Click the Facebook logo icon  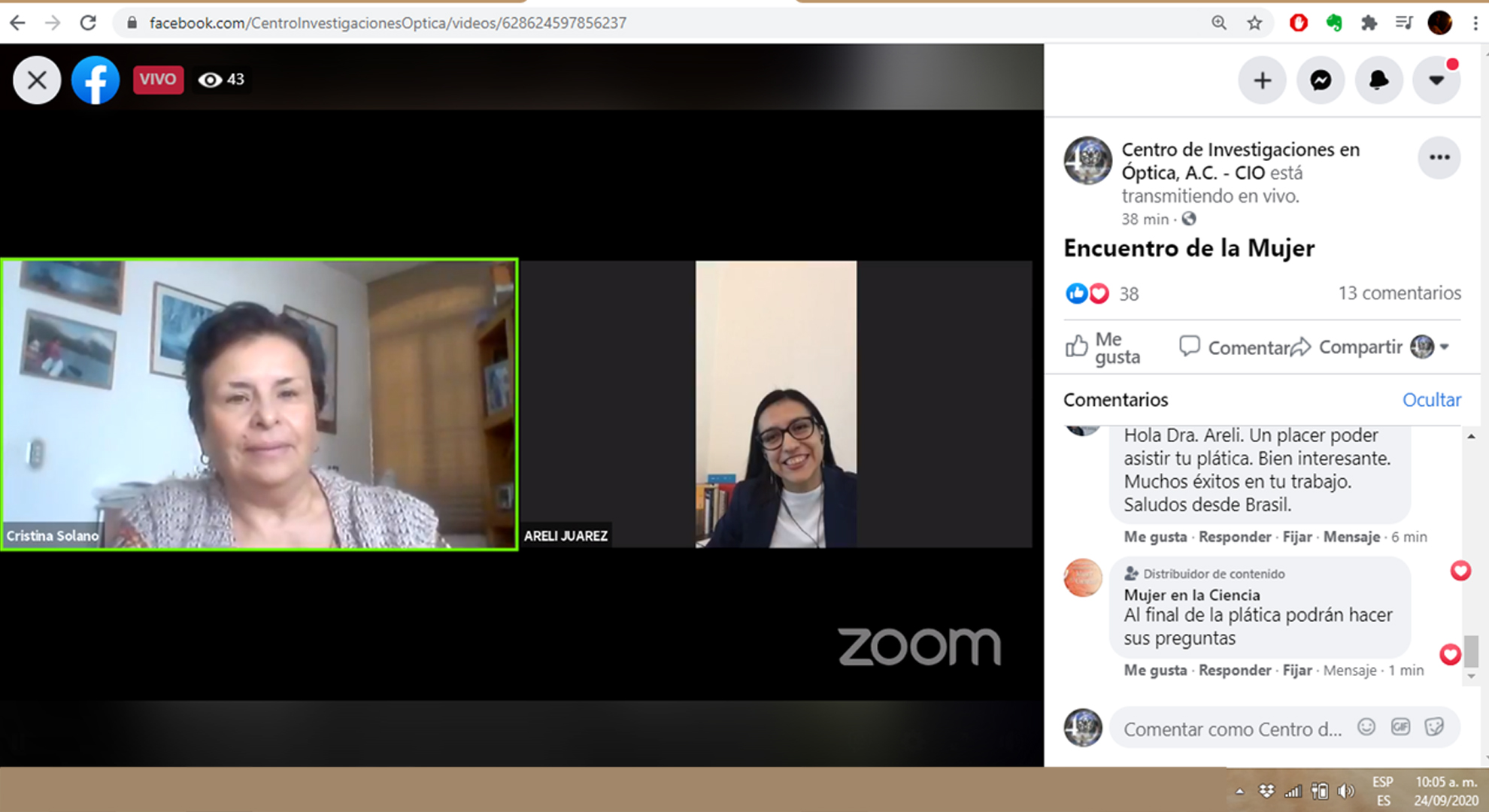click(96, 80)
